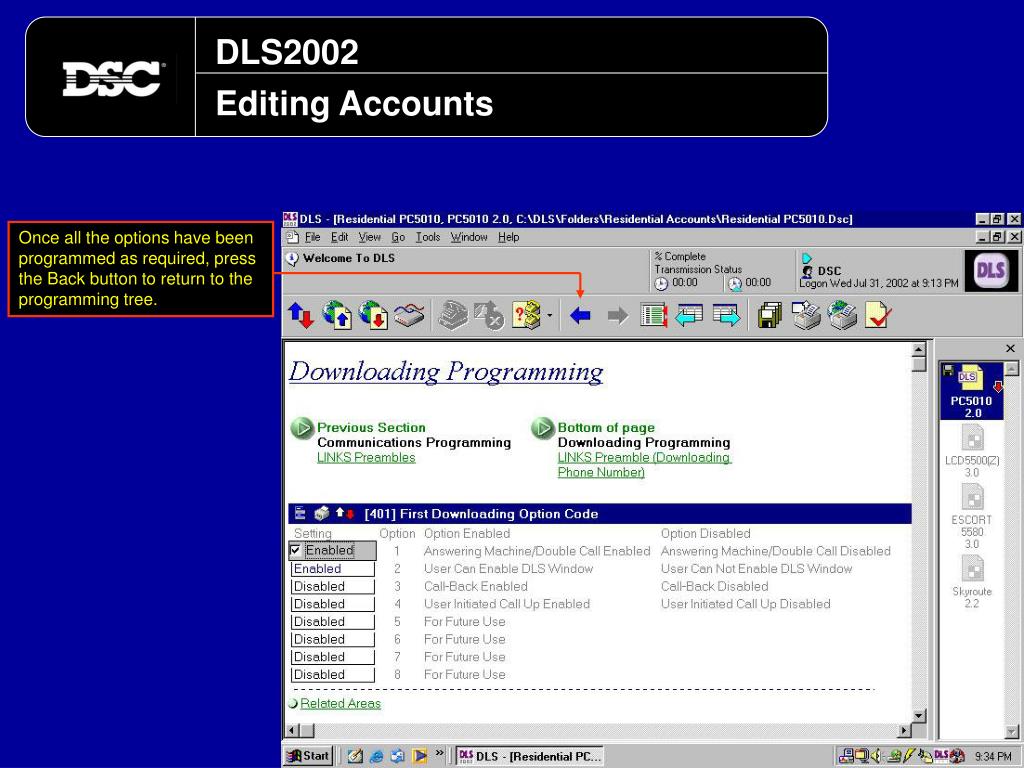Click the globe with blue upload arrow icon
Image resolution: width=1024 pixels, height=768 pixels.
tap(337, 315)
